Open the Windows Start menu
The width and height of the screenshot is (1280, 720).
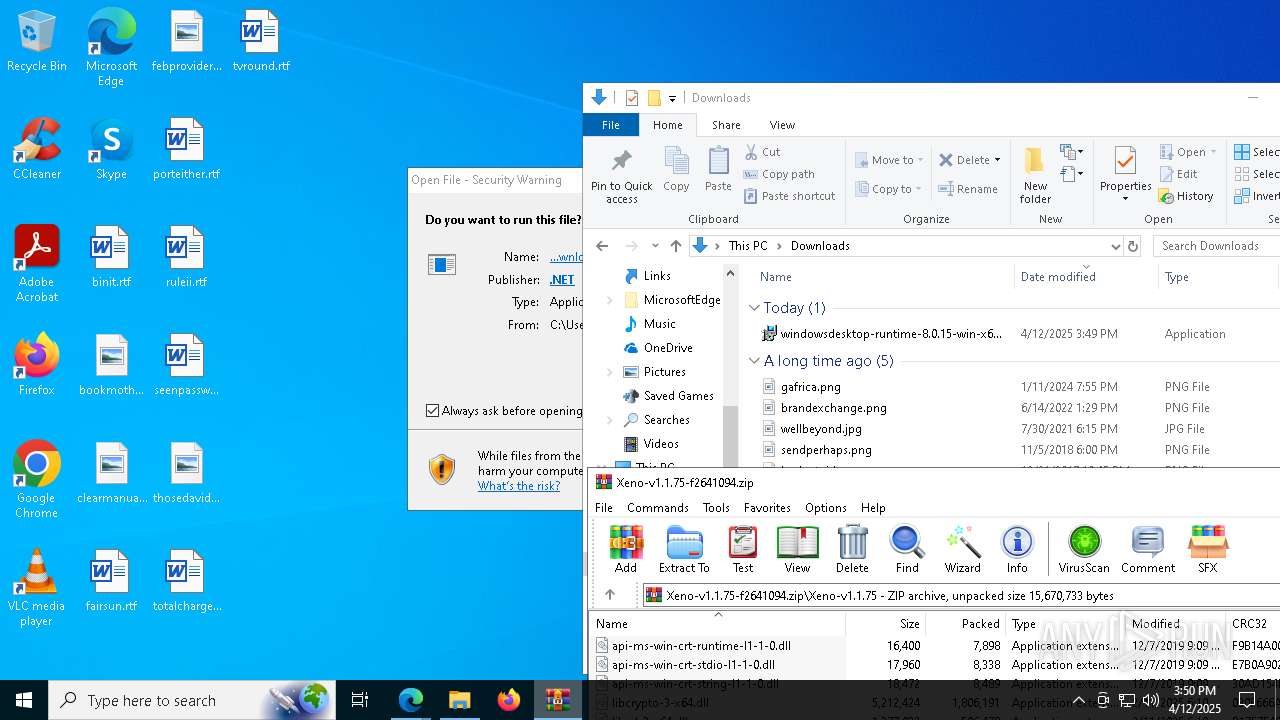[24, 700]
